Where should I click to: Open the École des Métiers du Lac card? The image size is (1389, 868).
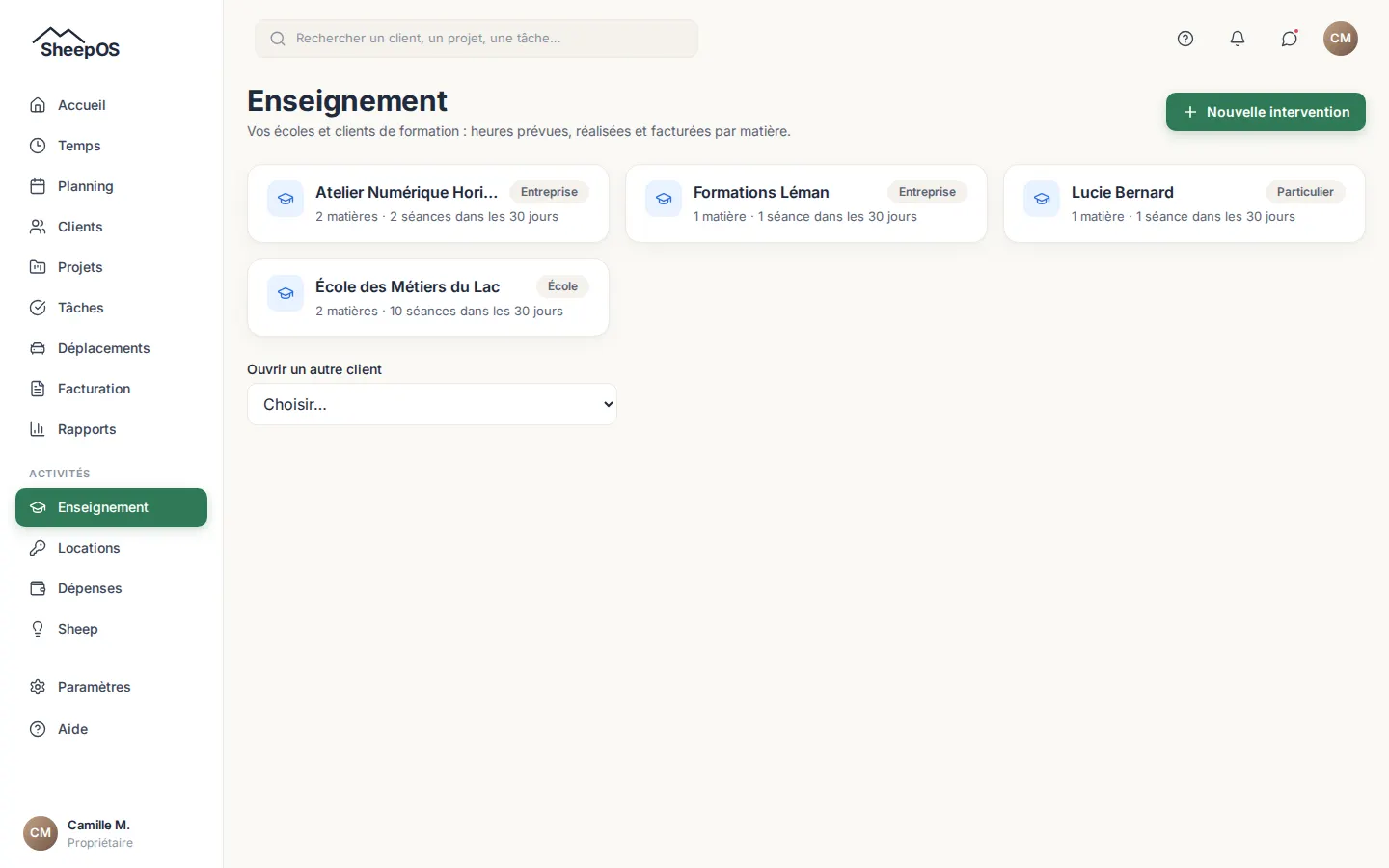[x=428, y=298]
